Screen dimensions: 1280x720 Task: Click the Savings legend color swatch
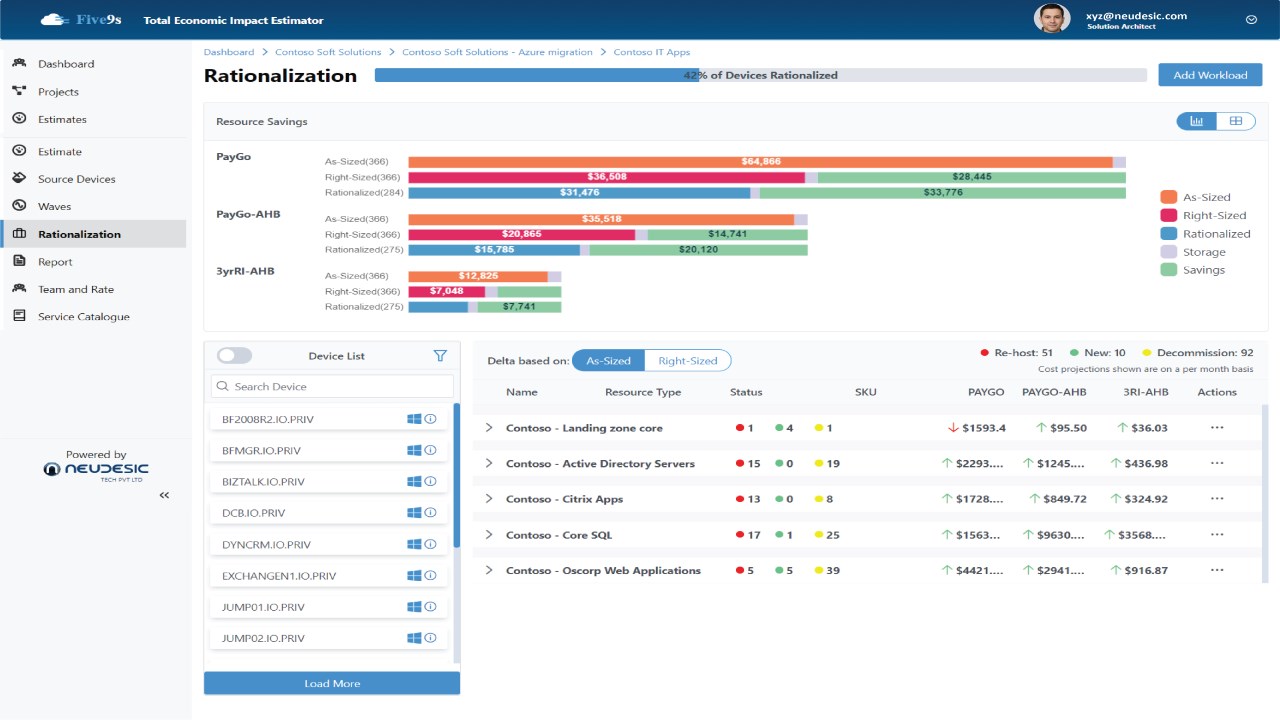(x=1168, y=270)
